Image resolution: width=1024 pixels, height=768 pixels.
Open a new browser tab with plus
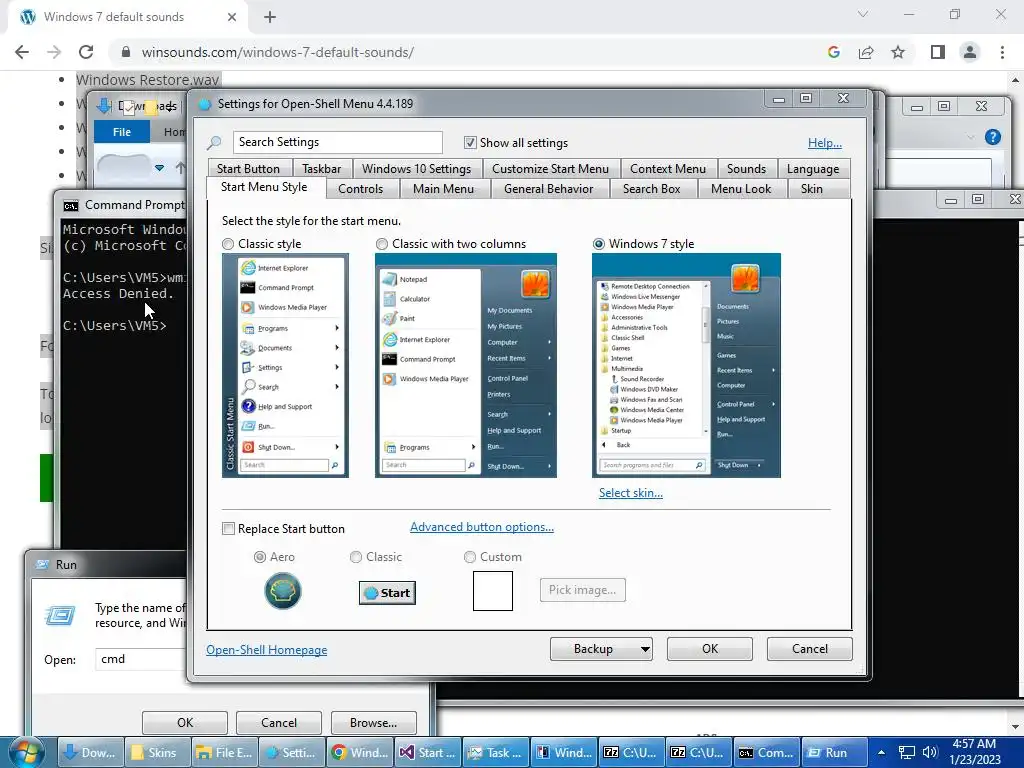click(270, 17)
